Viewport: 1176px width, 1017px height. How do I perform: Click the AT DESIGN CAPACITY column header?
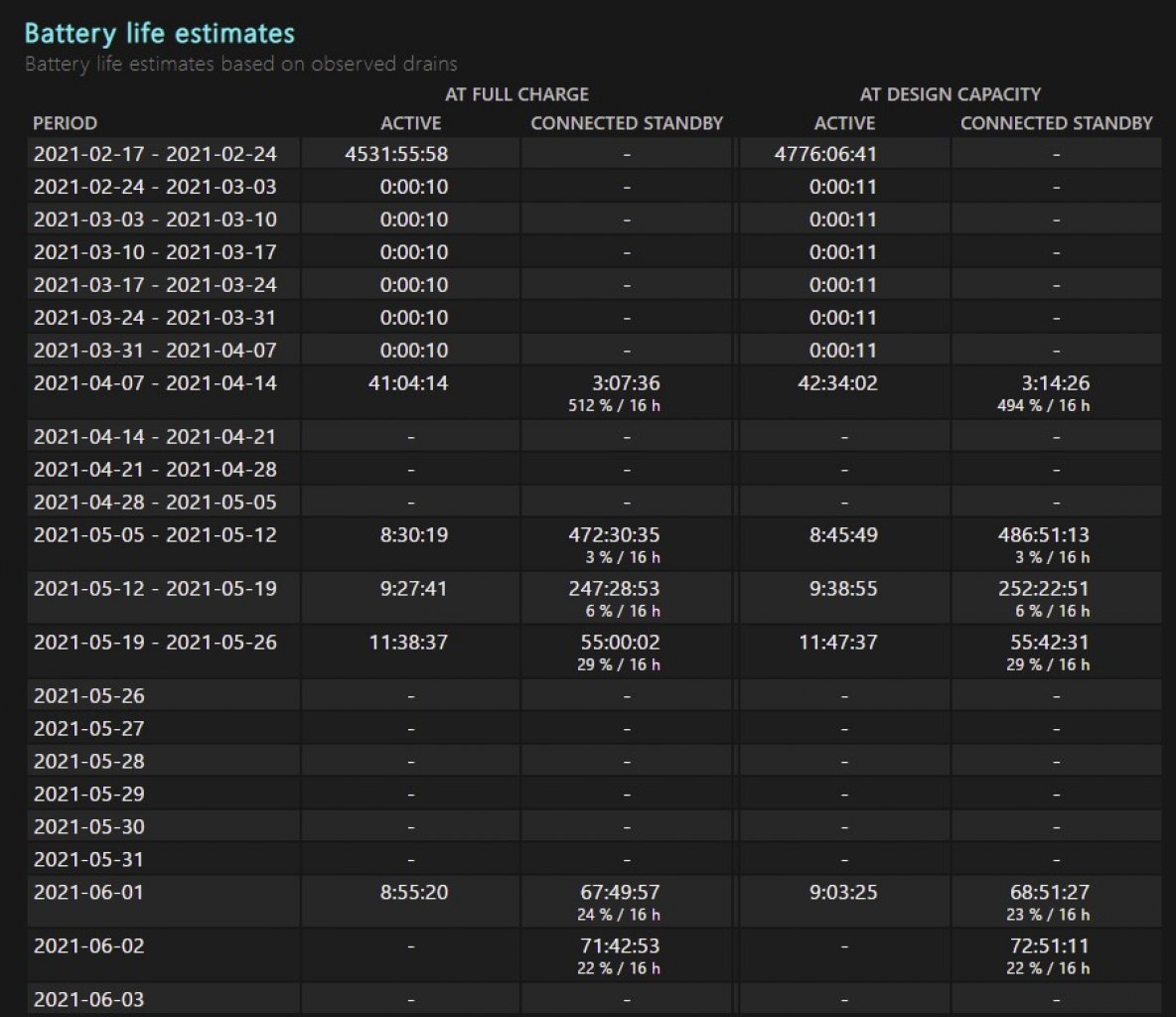click(x=951, y=94)
